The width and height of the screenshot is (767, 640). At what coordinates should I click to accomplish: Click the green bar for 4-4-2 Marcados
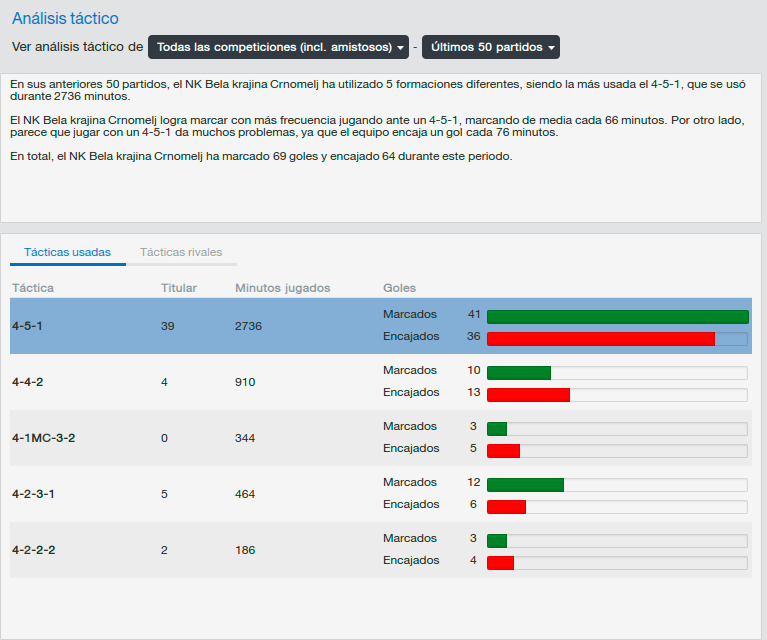(519, 373)
